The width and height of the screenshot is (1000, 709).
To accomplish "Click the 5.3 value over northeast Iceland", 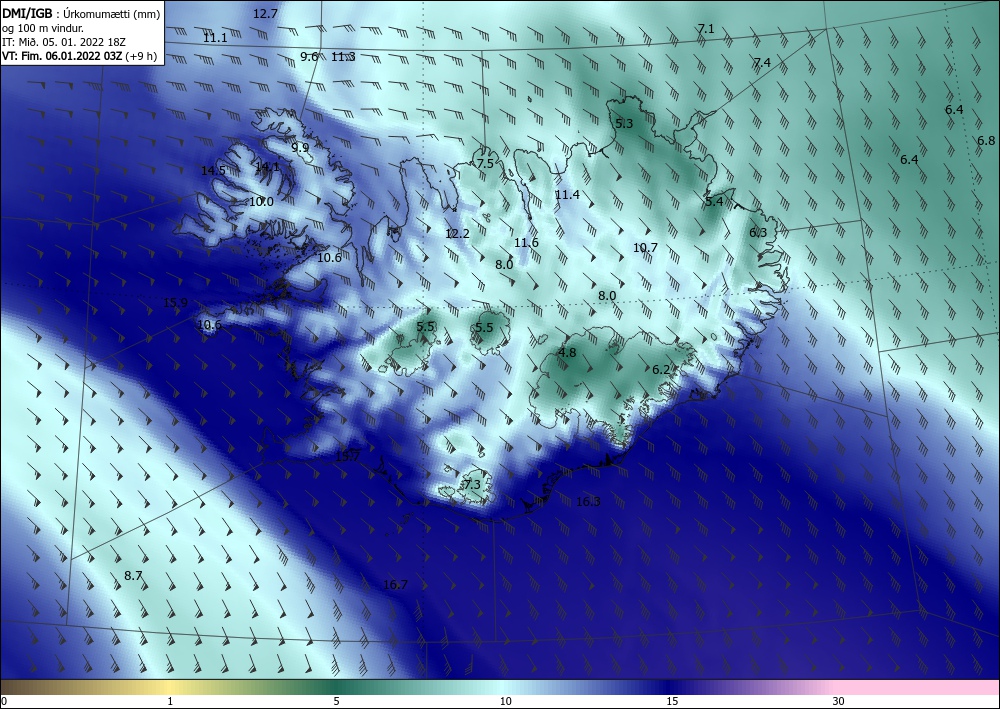I will (x=624, y=124).
